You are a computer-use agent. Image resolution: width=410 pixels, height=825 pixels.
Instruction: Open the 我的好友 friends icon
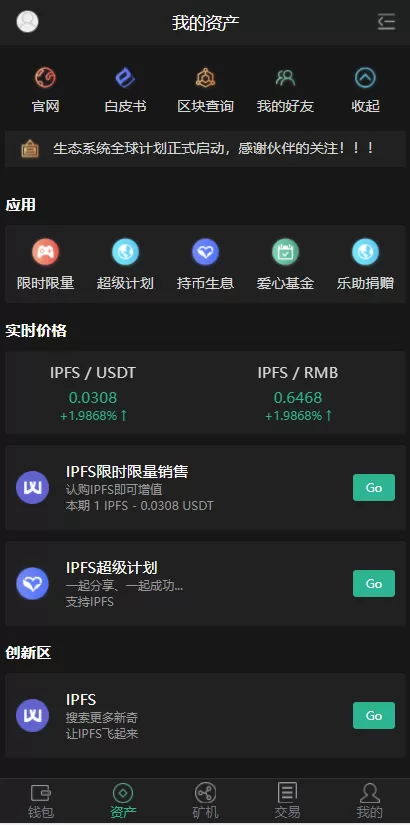click(285, 78)
